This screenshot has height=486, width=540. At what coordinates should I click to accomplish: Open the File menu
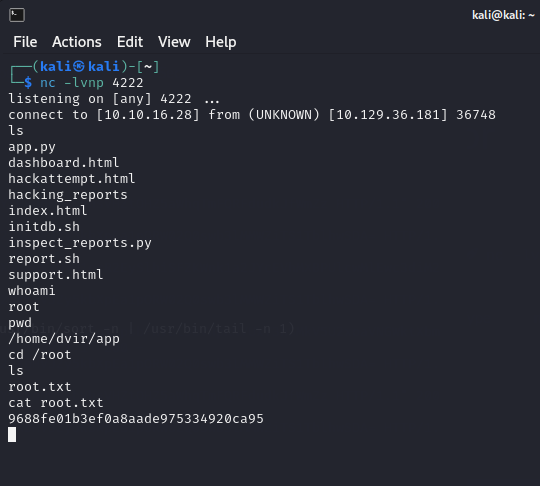(25, 42)
